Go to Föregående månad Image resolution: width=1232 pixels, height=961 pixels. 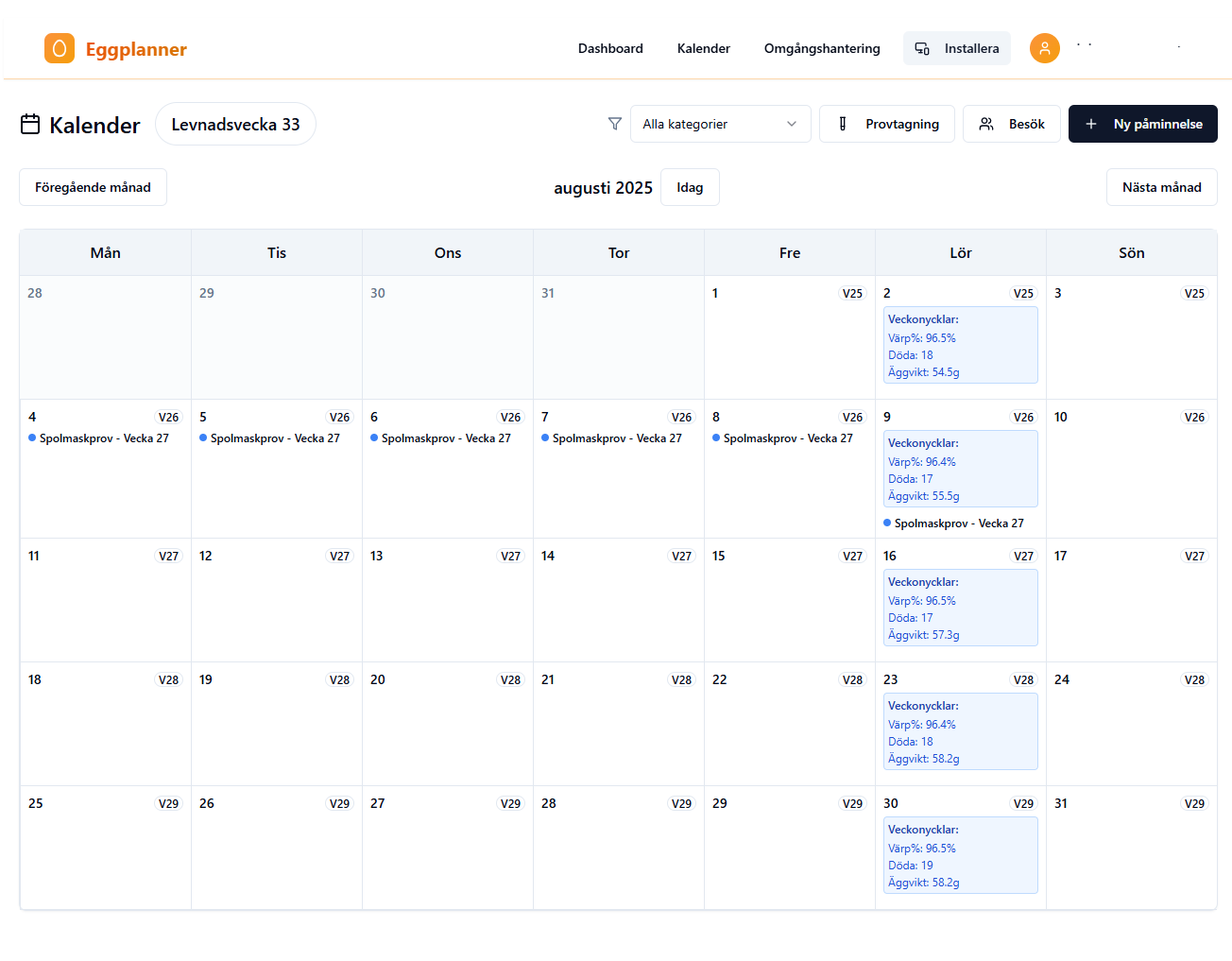(93, 187)
